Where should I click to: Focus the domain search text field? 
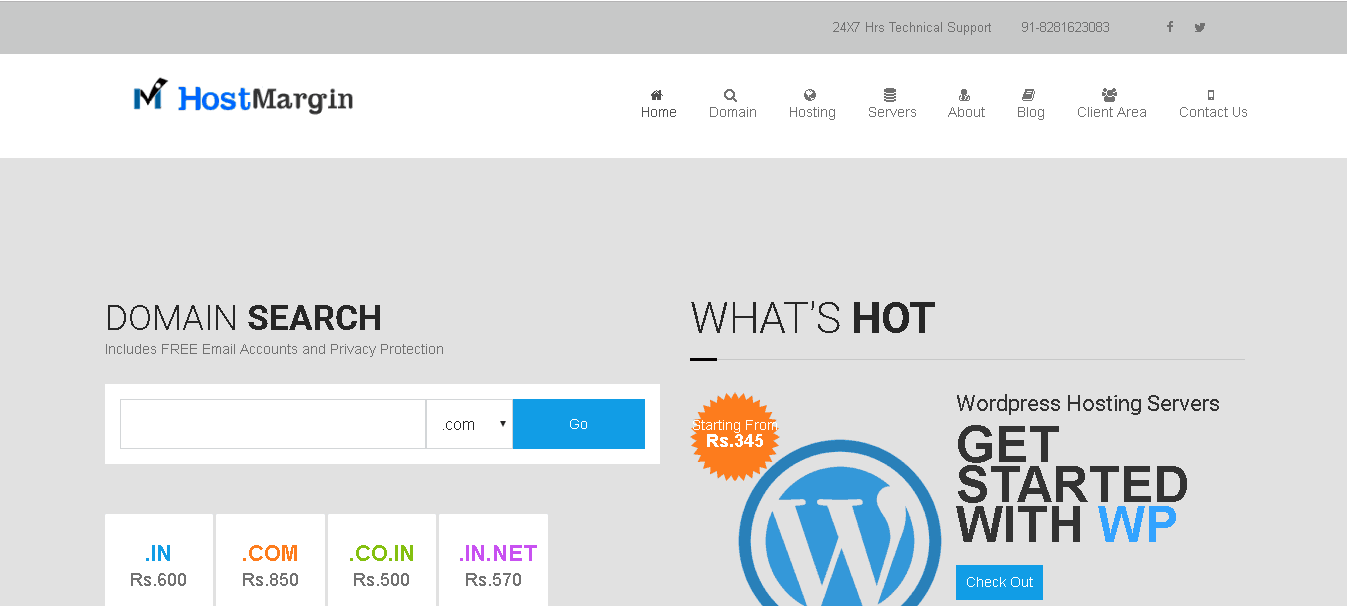click(273, 424)
